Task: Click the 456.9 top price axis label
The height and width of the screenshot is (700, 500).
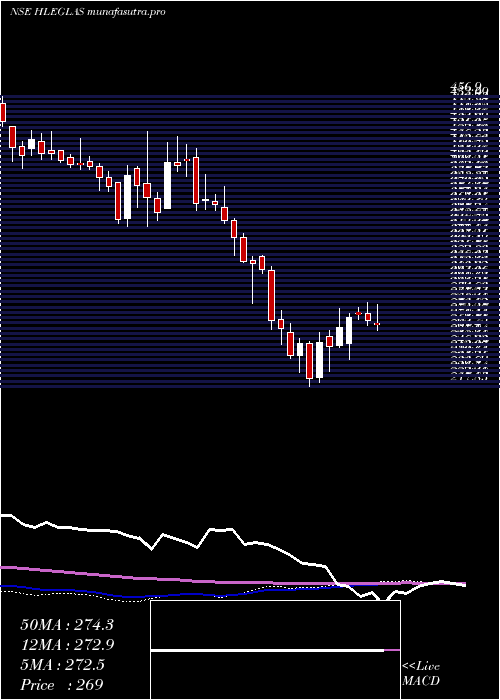Action: pyautogui.click(x=467, y=86)
